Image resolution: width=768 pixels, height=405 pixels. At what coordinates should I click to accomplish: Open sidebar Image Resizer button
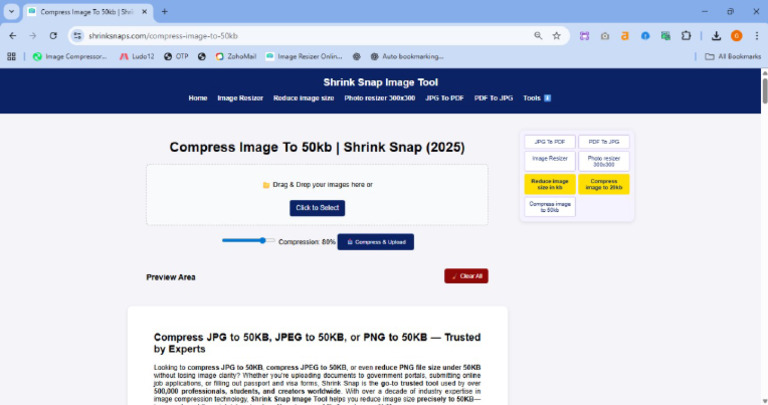(x=550, y=161)
